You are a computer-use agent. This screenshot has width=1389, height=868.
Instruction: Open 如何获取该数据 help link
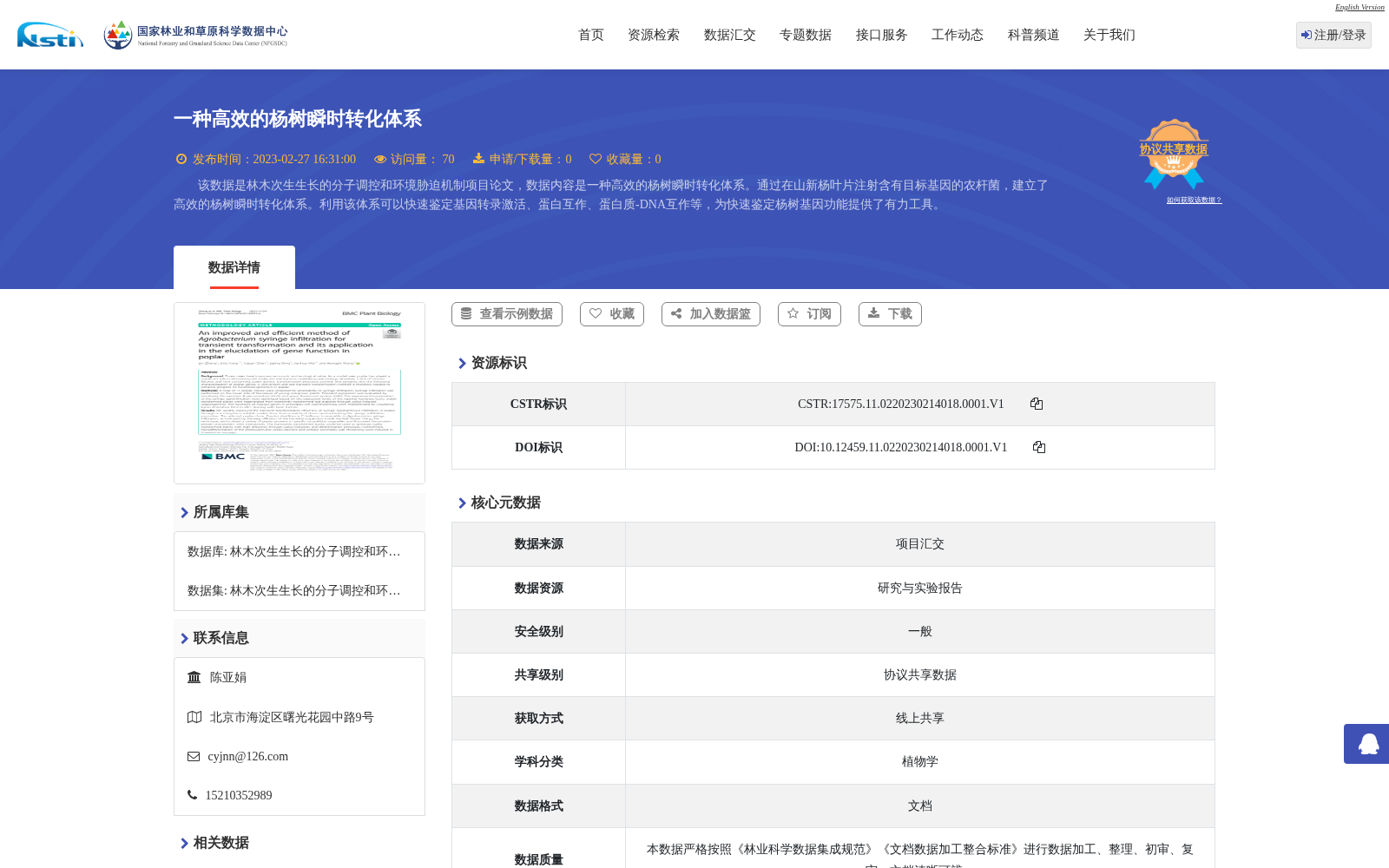tap(1194, 201)
